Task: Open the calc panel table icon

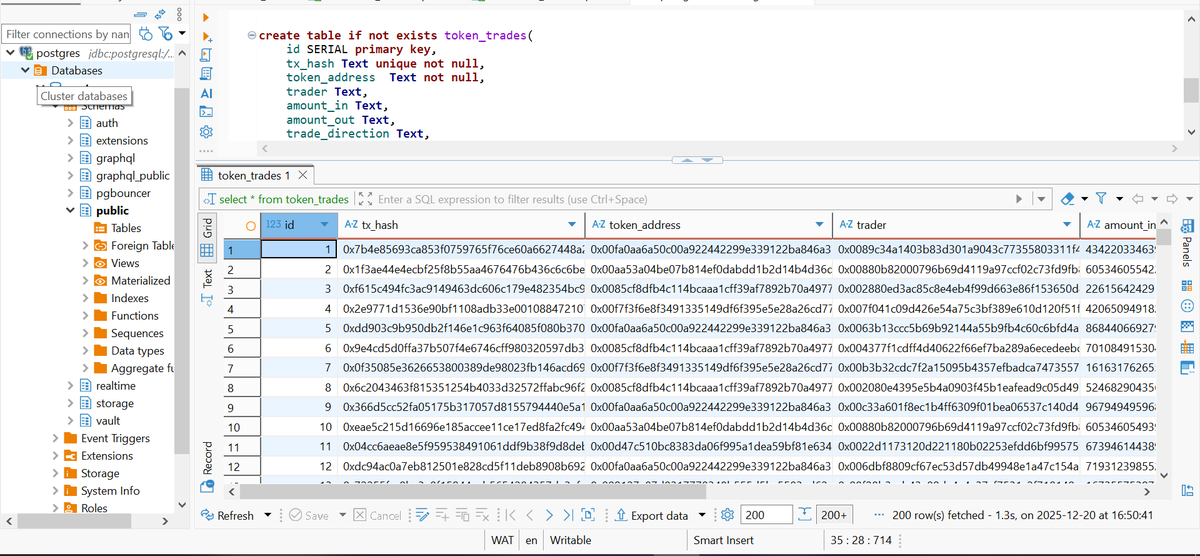Action: [1187, 347]
